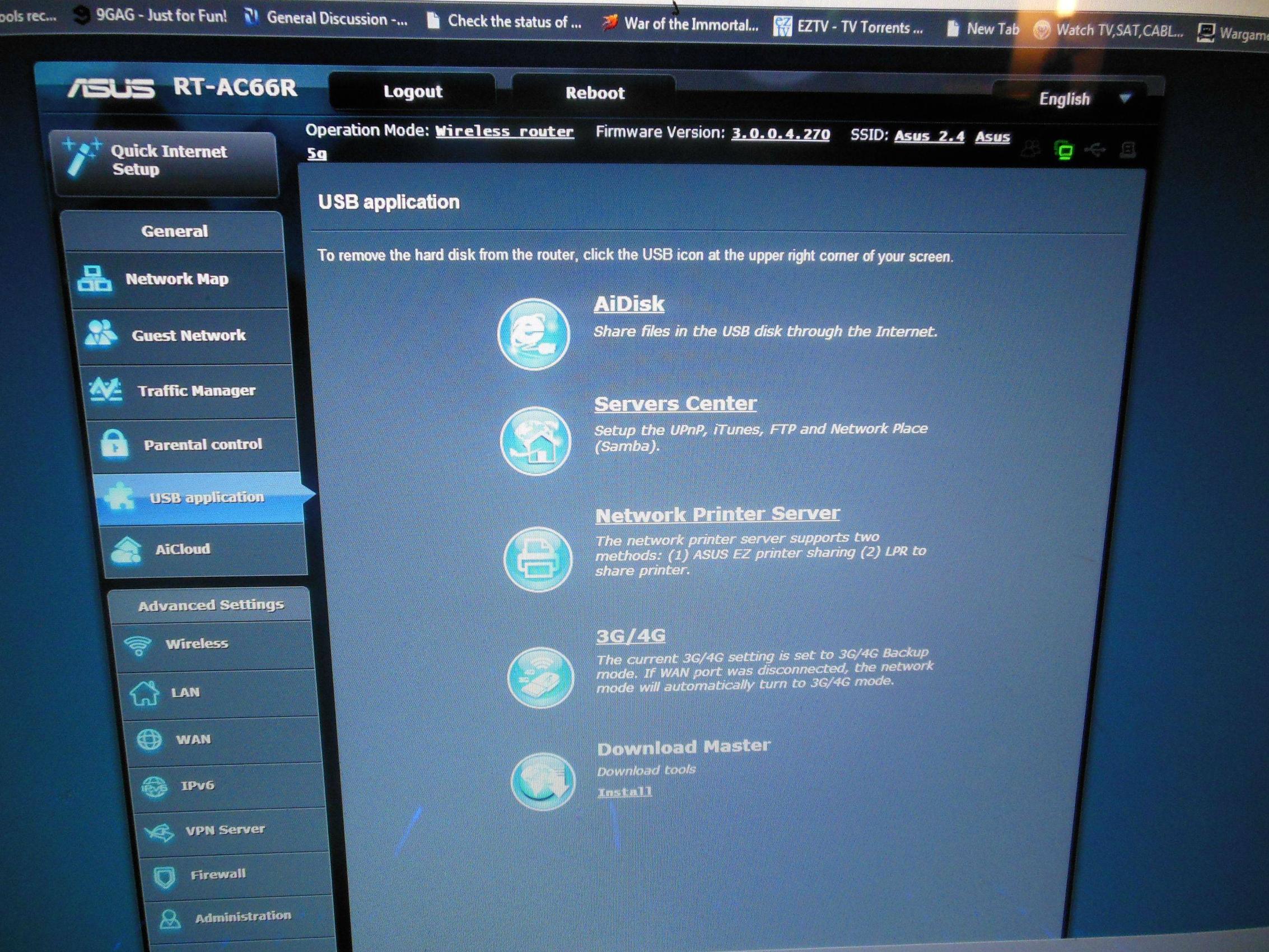Open the Network Printer Server link

(x=717, y=514)
